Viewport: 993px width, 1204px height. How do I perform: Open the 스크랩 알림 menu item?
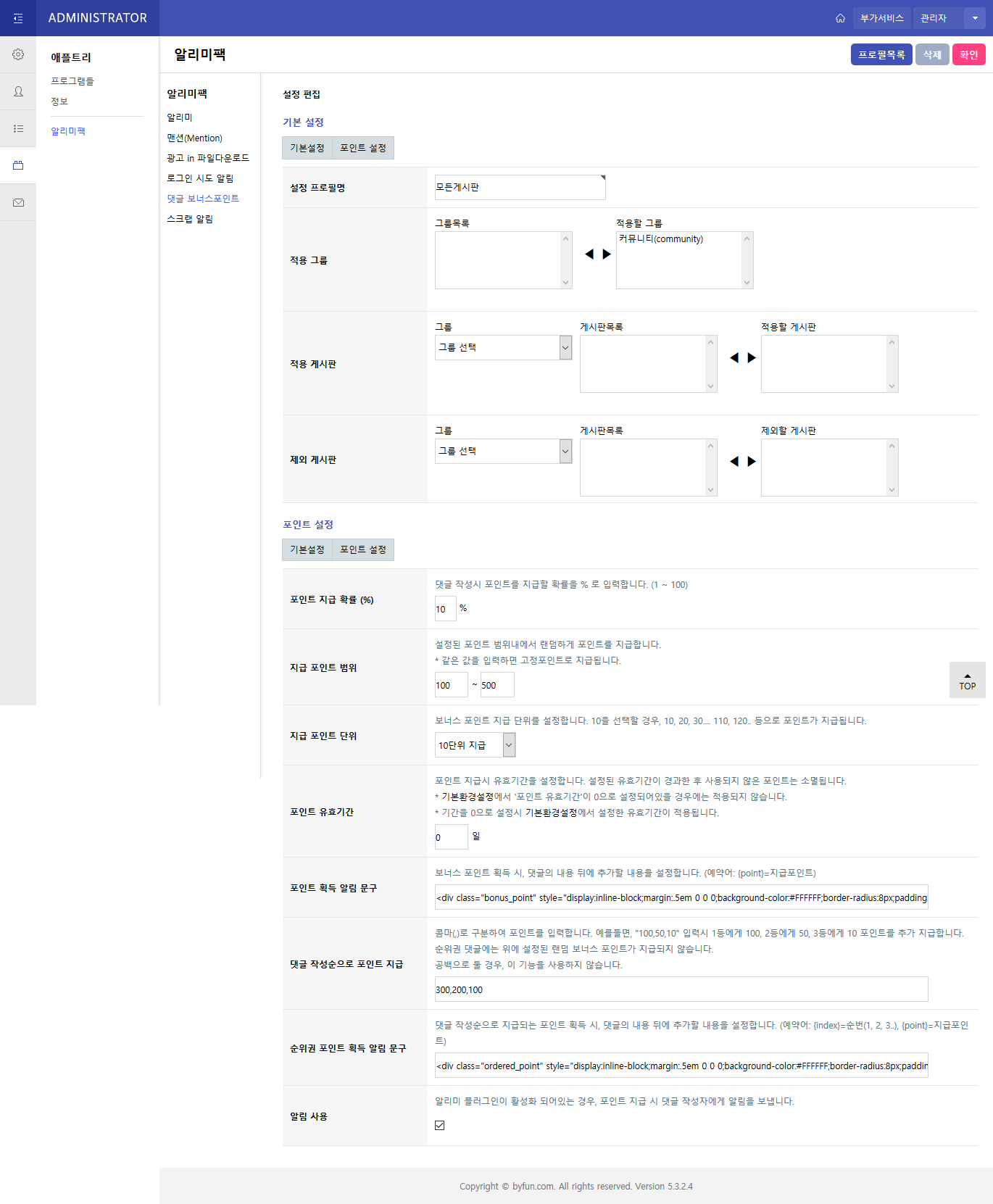point(190,219)
